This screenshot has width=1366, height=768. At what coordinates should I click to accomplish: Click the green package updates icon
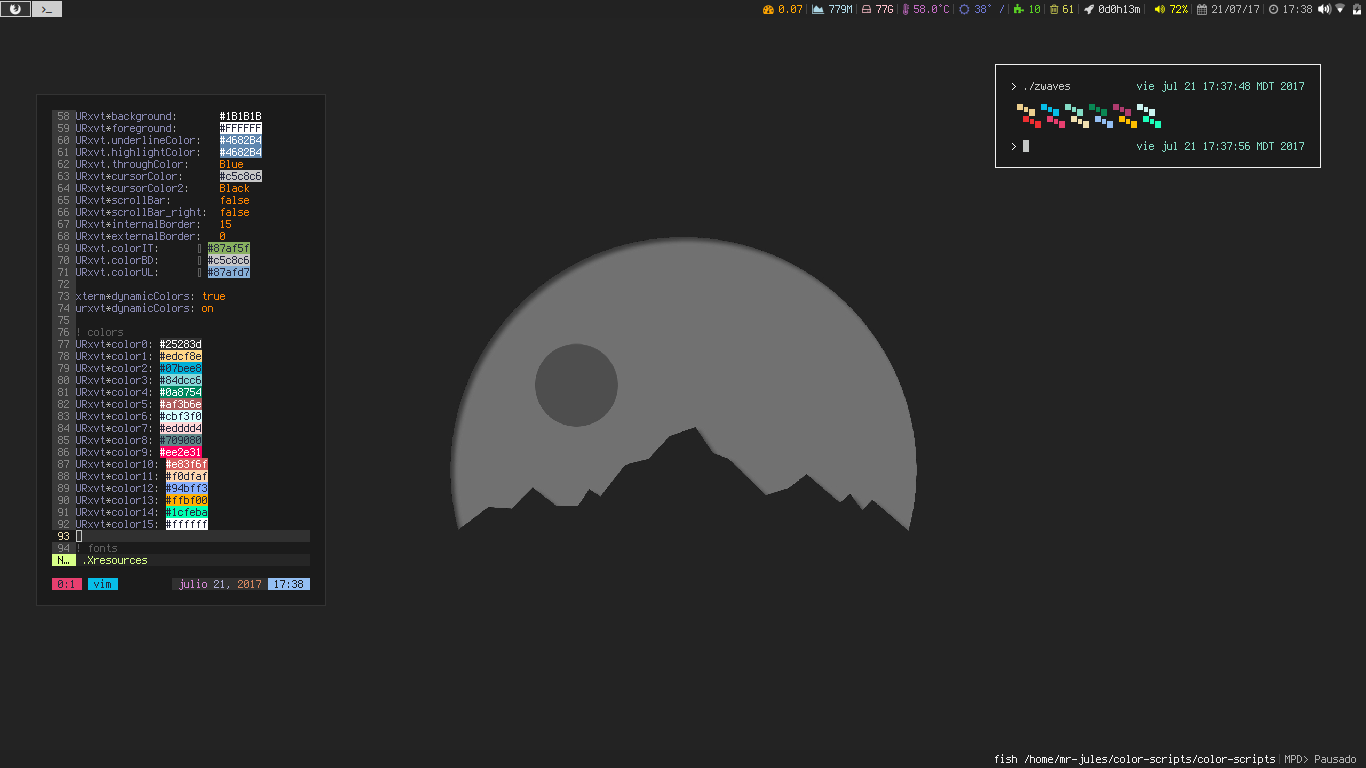coord(1018,9)
